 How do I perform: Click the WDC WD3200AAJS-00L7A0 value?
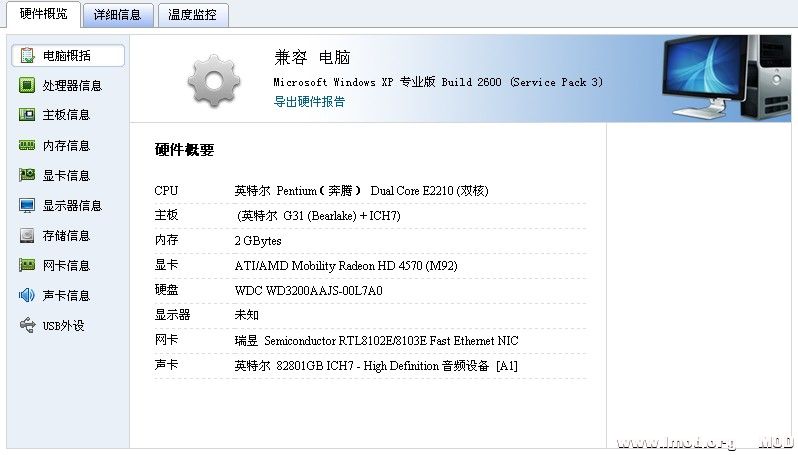coord(308,291)
